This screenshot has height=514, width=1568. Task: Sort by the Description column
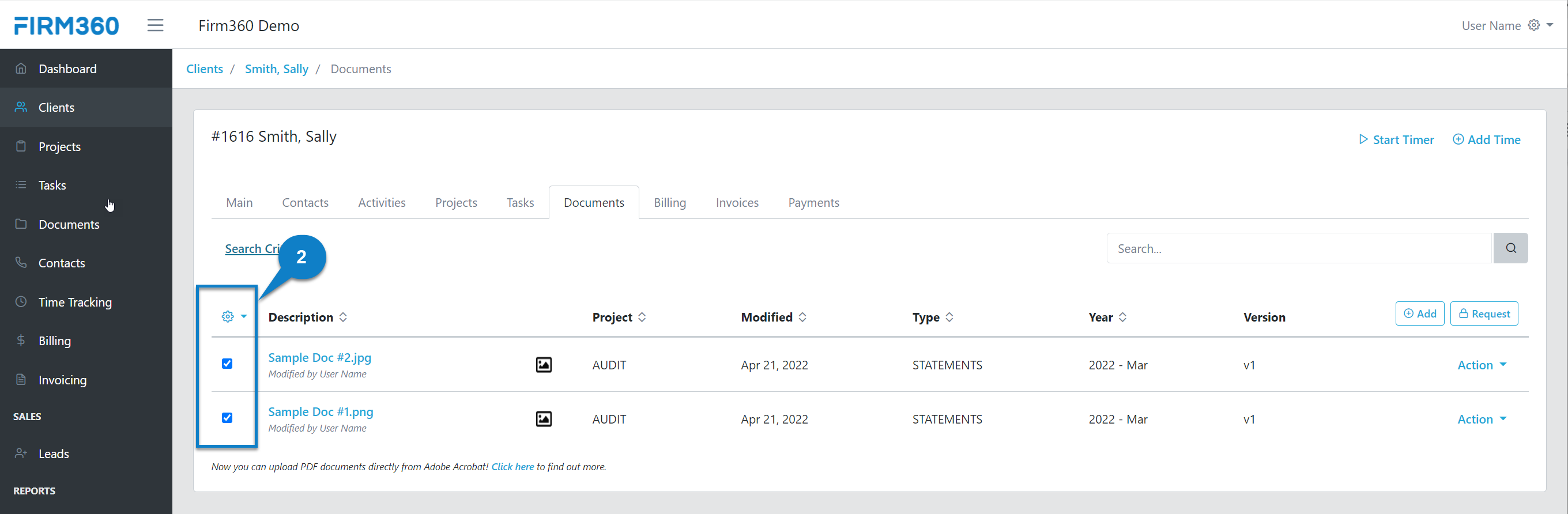tap(307, 317)
